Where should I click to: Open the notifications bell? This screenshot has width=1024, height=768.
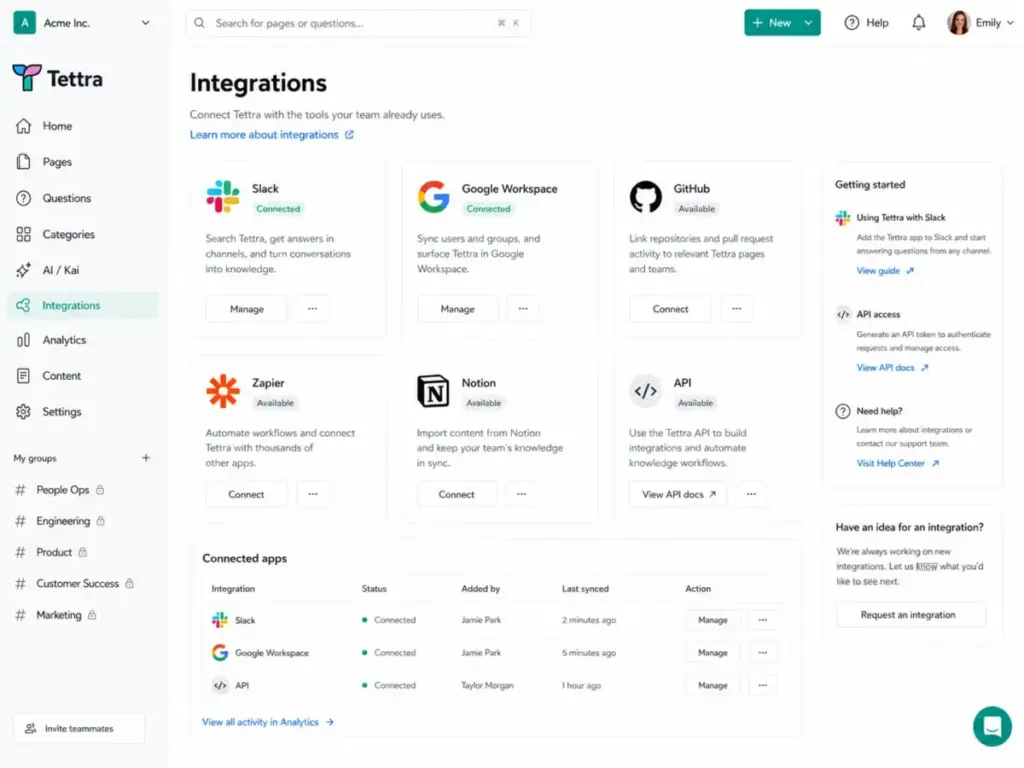pyautogui.click(x=918, y=23)
